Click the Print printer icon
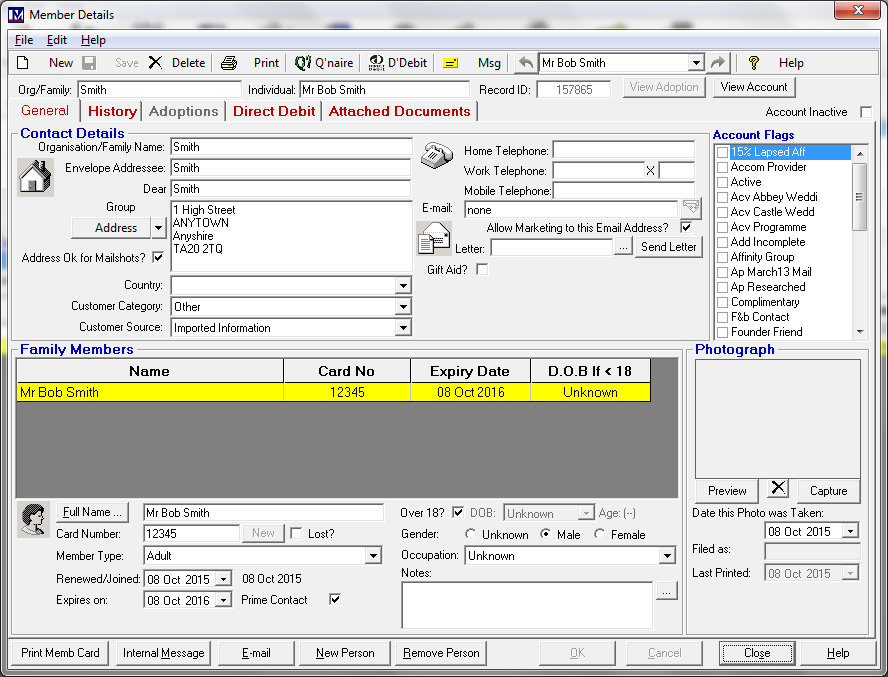888x677 pixels. (229, 63)
